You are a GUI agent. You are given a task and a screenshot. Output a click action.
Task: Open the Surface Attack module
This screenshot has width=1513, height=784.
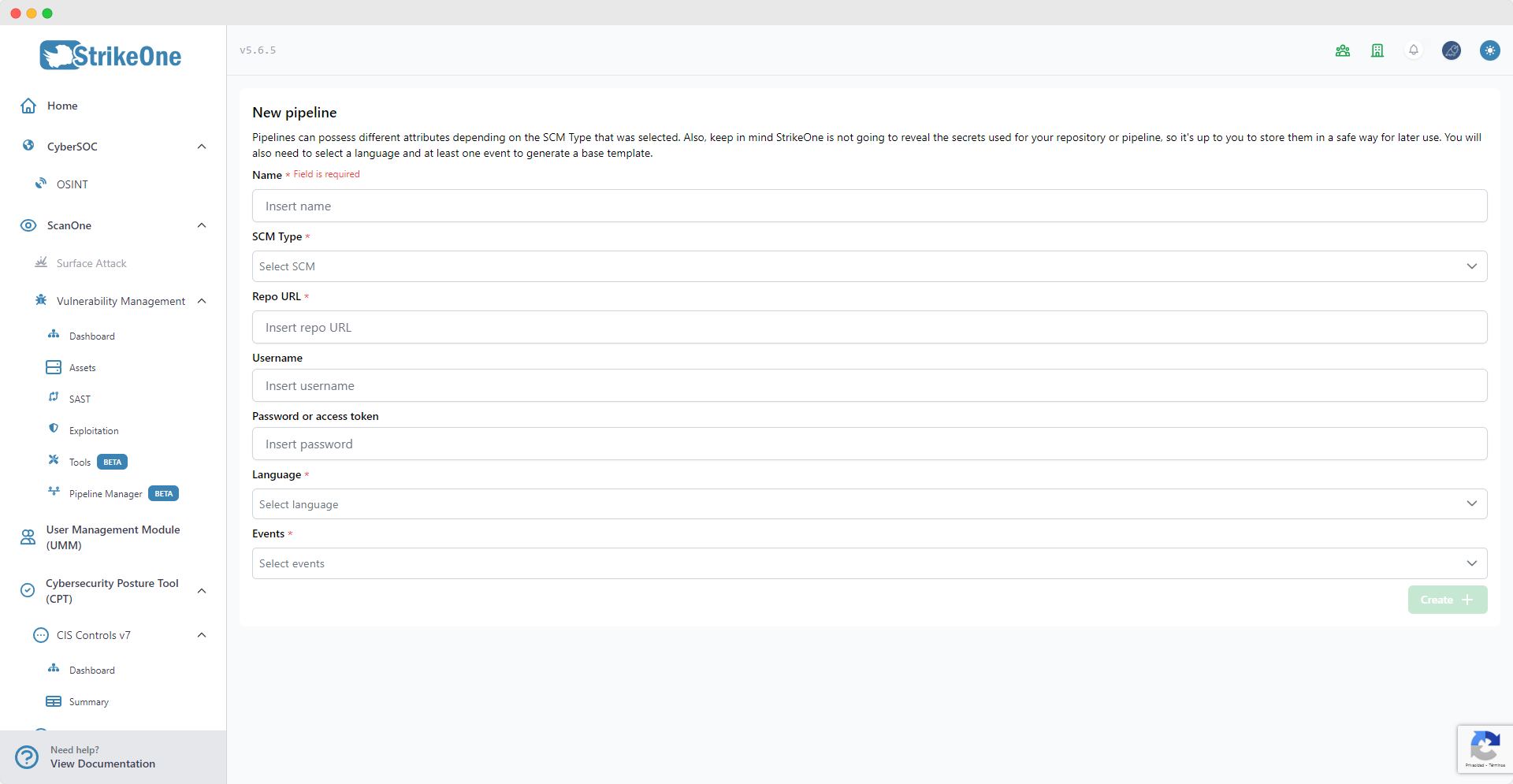pos(91,263)
